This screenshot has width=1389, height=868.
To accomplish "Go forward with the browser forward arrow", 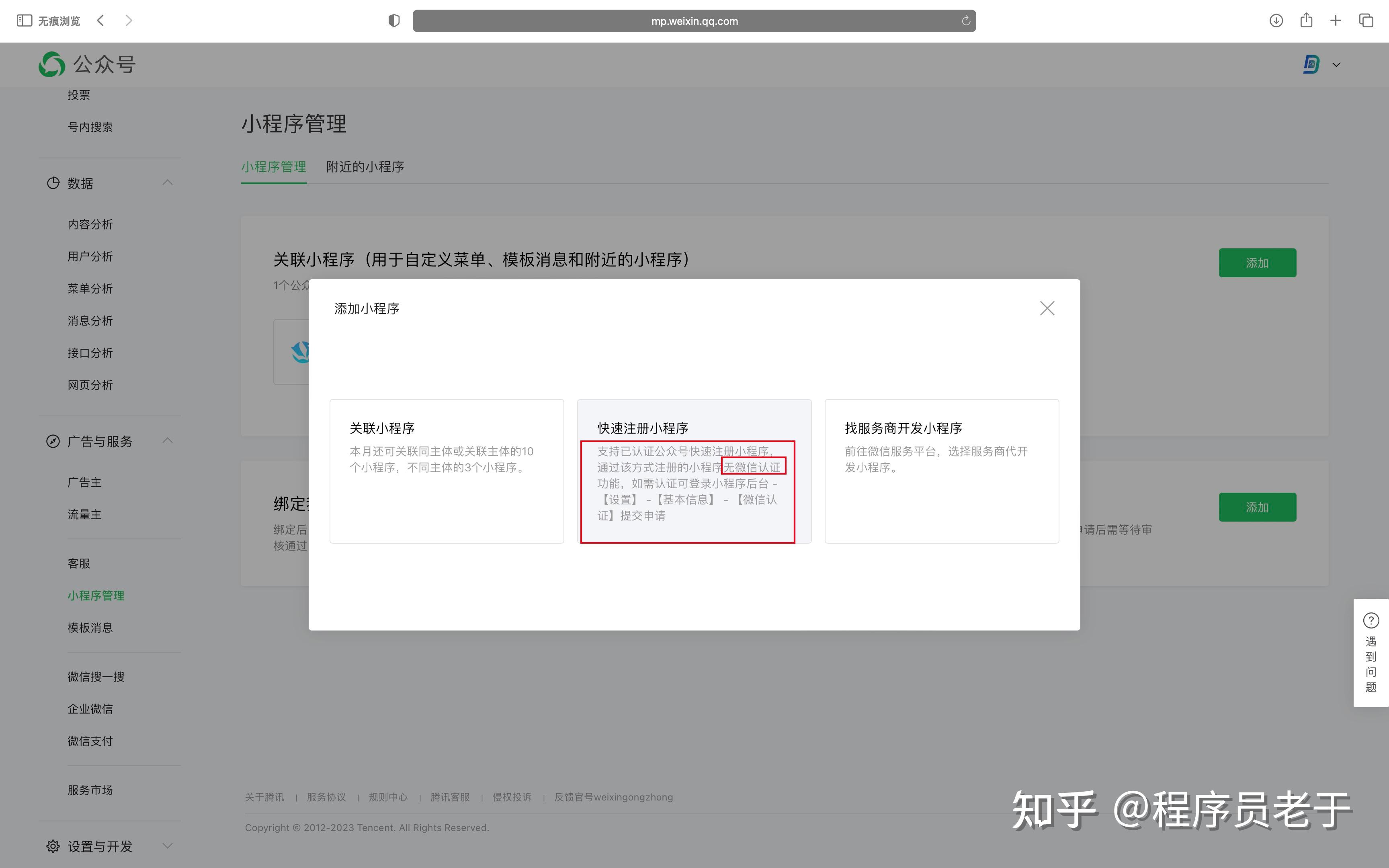I will [x=129, y=20].
